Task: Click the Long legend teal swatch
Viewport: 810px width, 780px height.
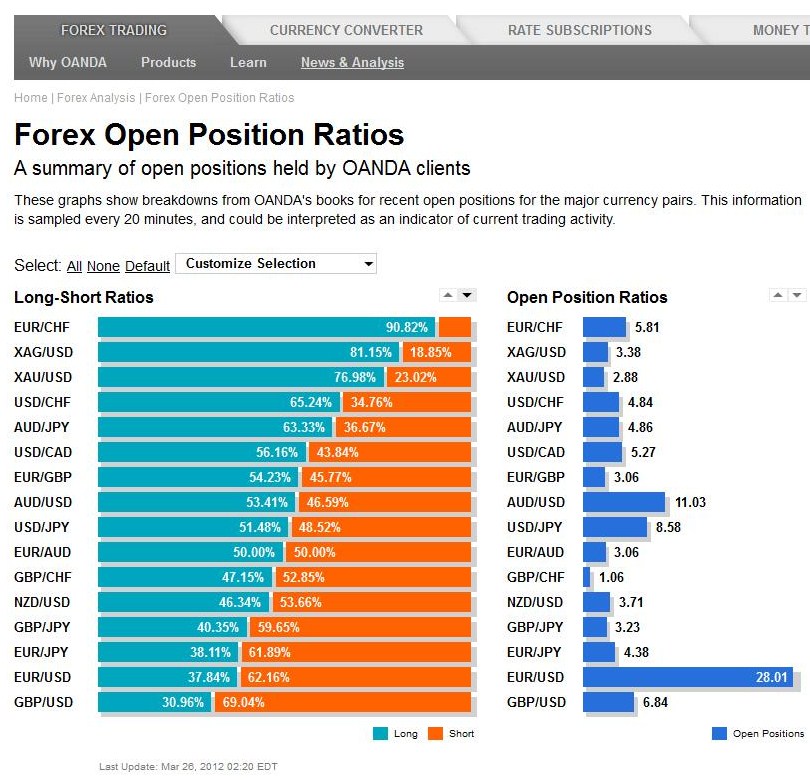Action: [380, 734]
